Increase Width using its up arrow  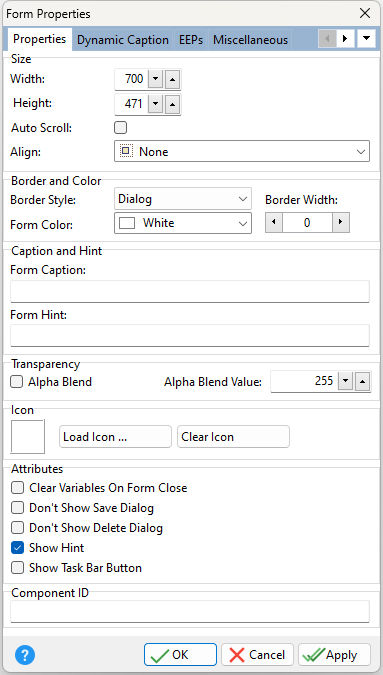click(x=172, y=80)
